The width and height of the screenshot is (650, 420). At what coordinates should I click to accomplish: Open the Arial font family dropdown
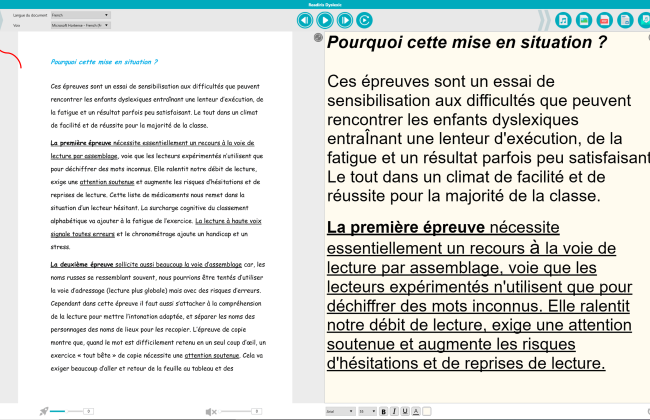pos(340,411)
